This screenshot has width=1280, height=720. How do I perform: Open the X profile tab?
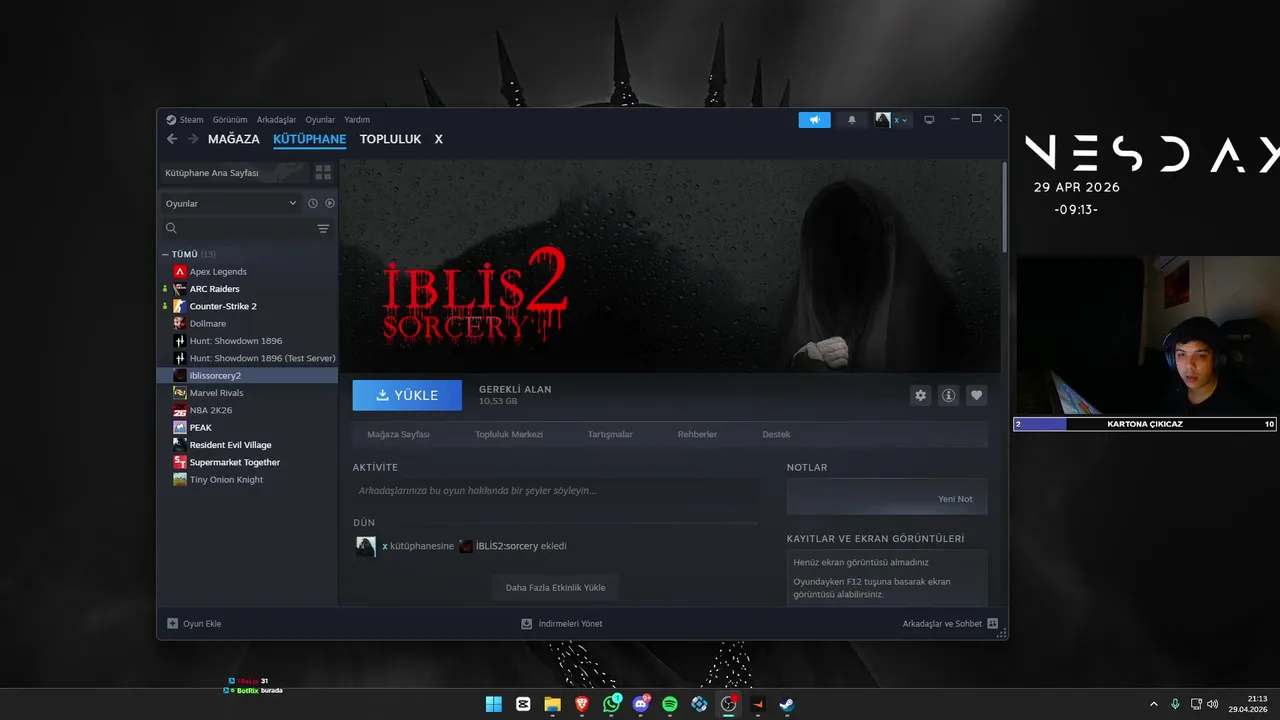point(438,139)
